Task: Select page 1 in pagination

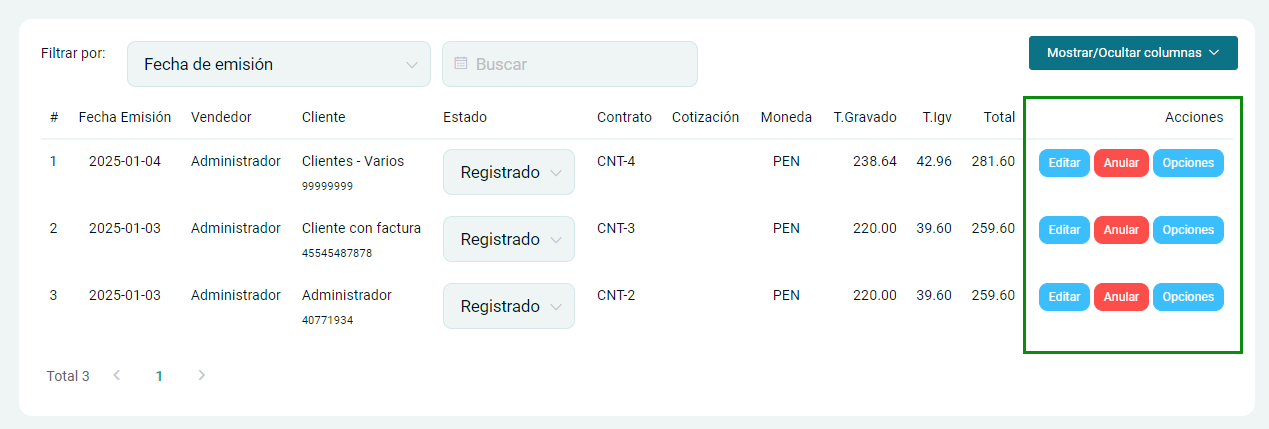Action: point(159,376)
